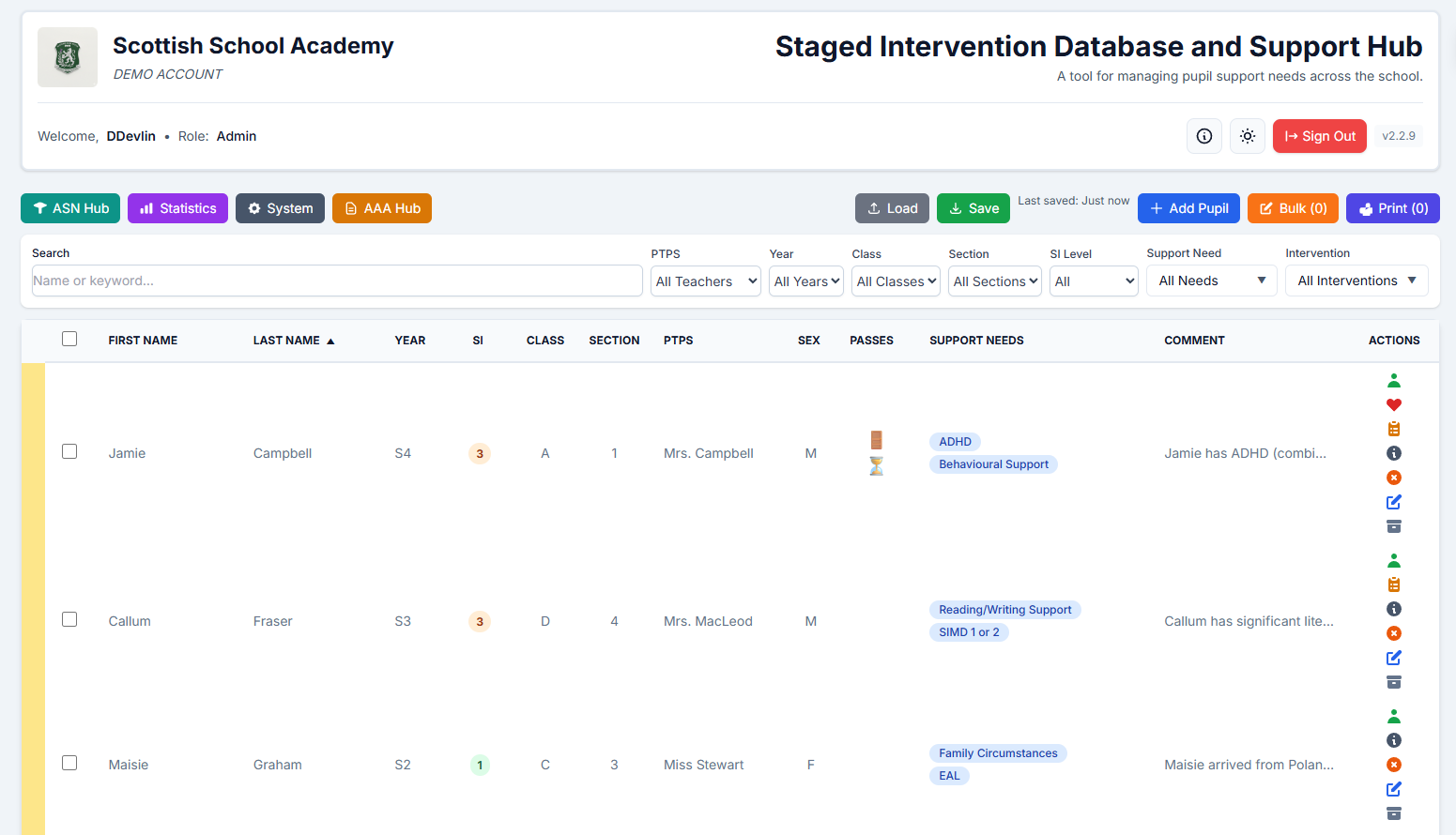Click the orange clipboard icon for Callum Fraser
Screen dimensions: 1456x835
(x=1393, y=585)
